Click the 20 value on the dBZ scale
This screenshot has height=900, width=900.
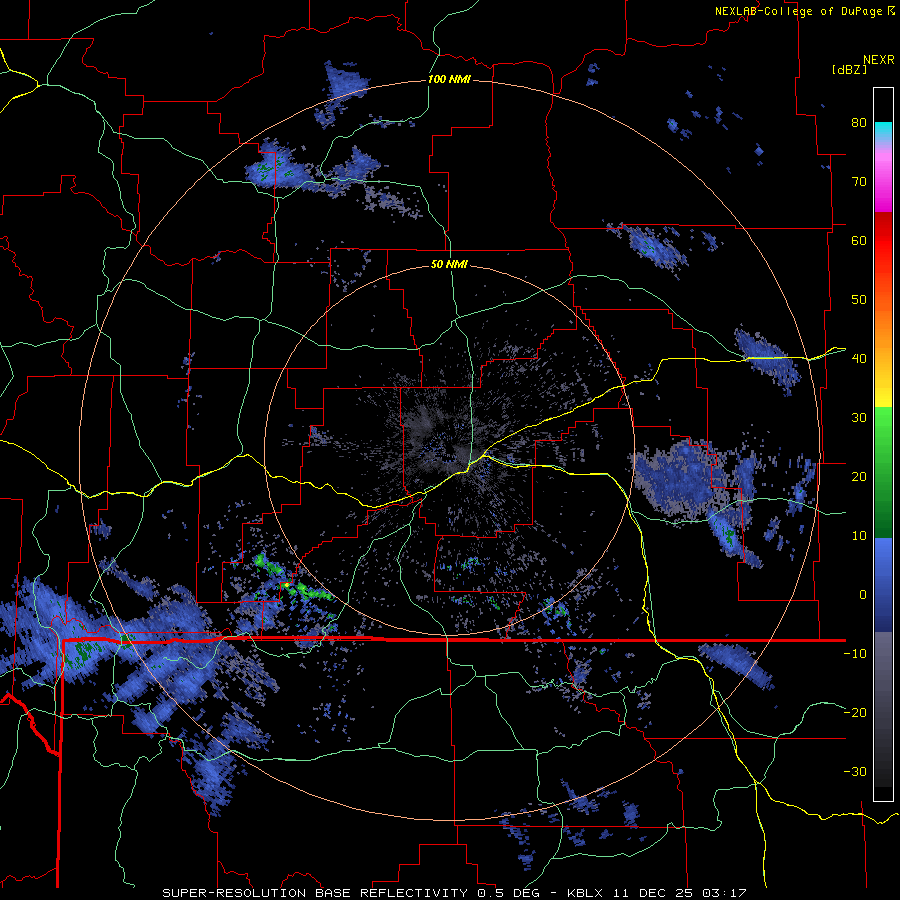[859, 476]
